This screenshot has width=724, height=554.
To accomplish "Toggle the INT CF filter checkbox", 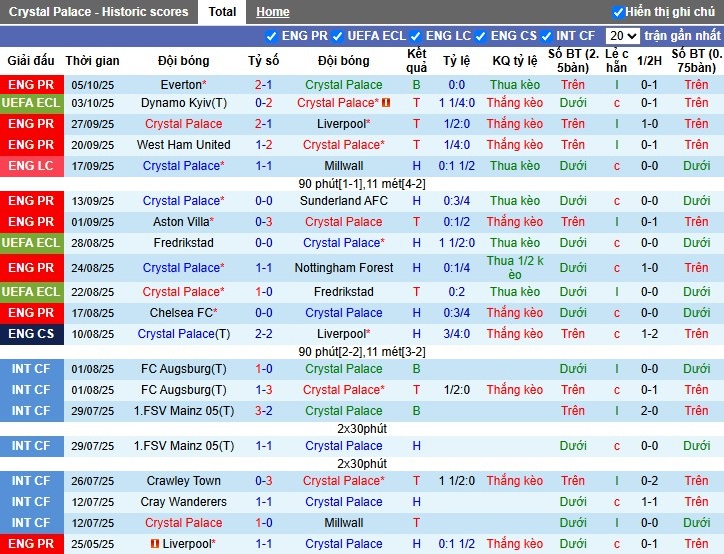I will (x=547, y=36).
